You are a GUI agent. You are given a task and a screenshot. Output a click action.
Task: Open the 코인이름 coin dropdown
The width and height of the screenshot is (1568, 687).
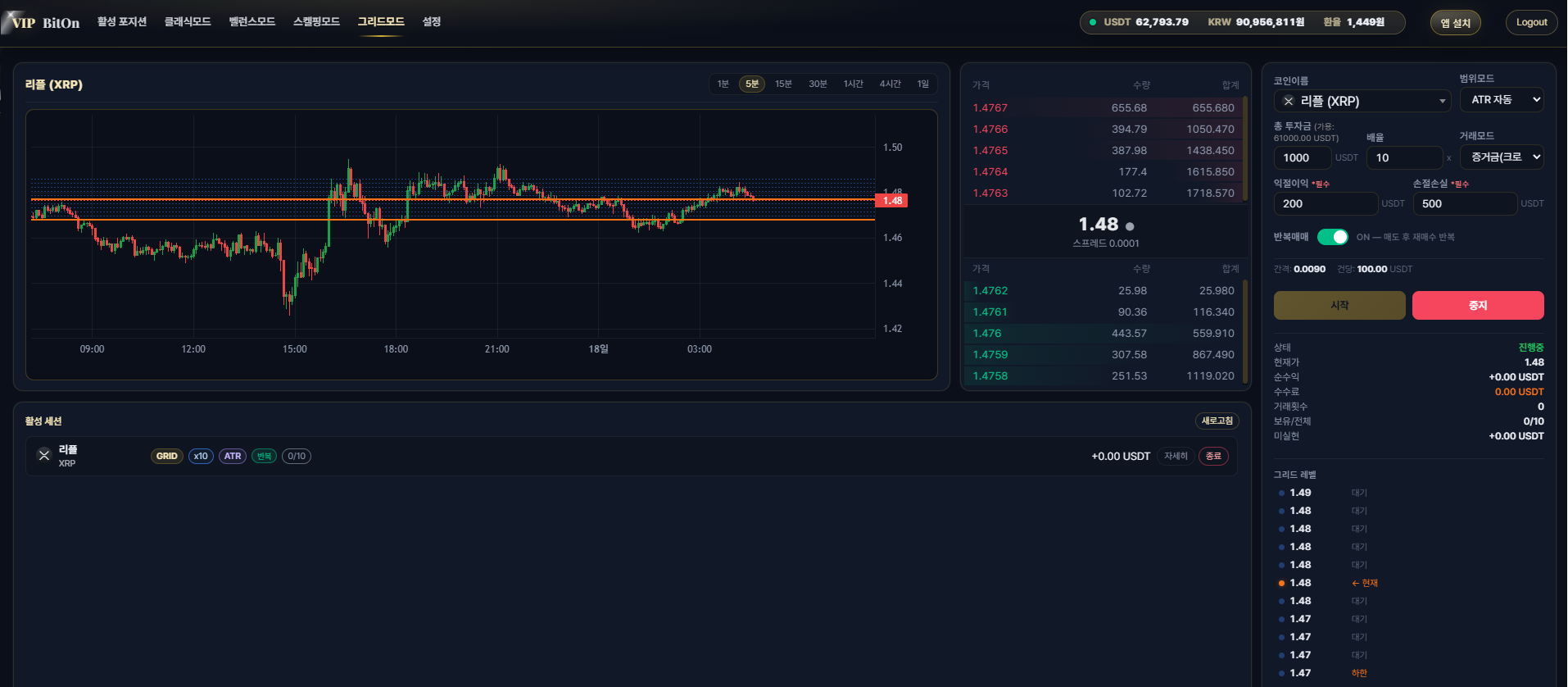pyautogui.click(x=1363, y=101)
